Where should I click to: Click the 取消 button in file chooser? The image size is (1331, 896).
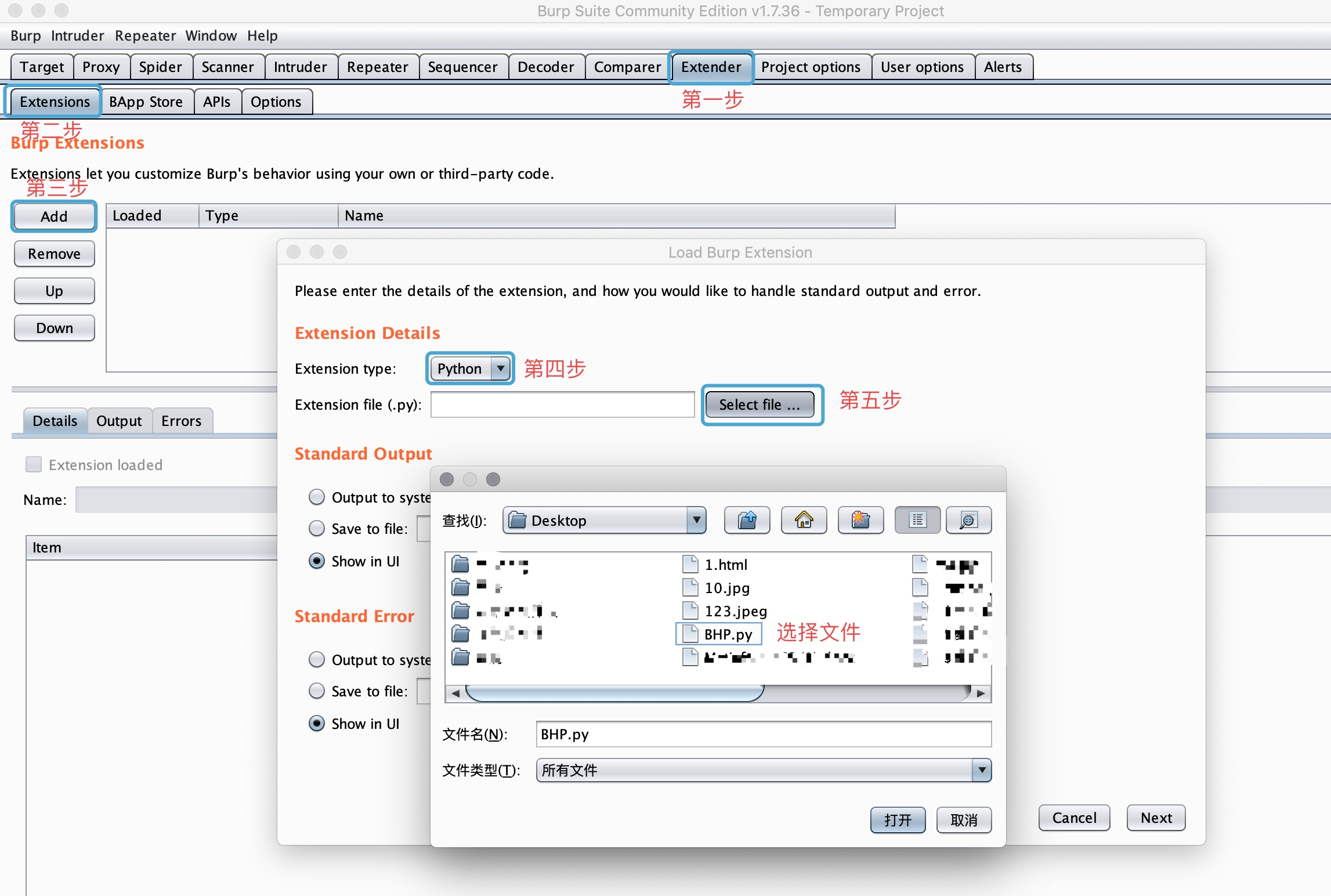point(964,820)
